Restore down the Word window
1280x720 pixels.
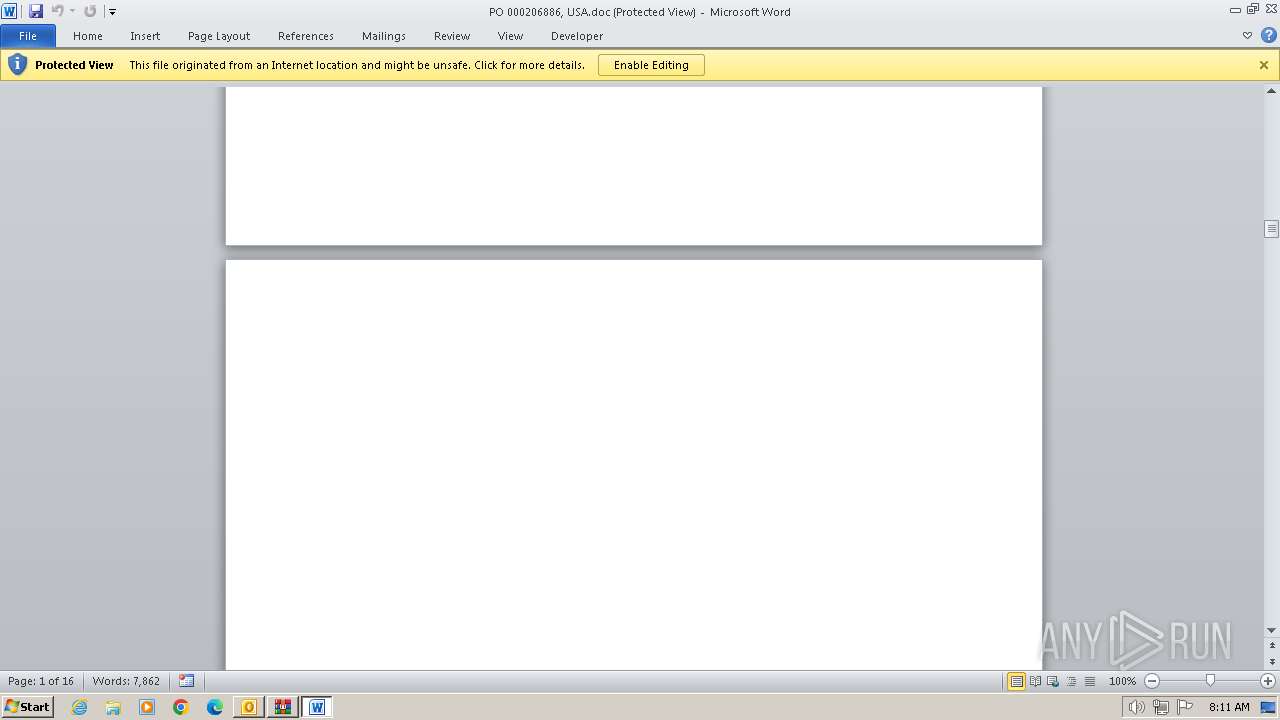[x=1253, y=9]
